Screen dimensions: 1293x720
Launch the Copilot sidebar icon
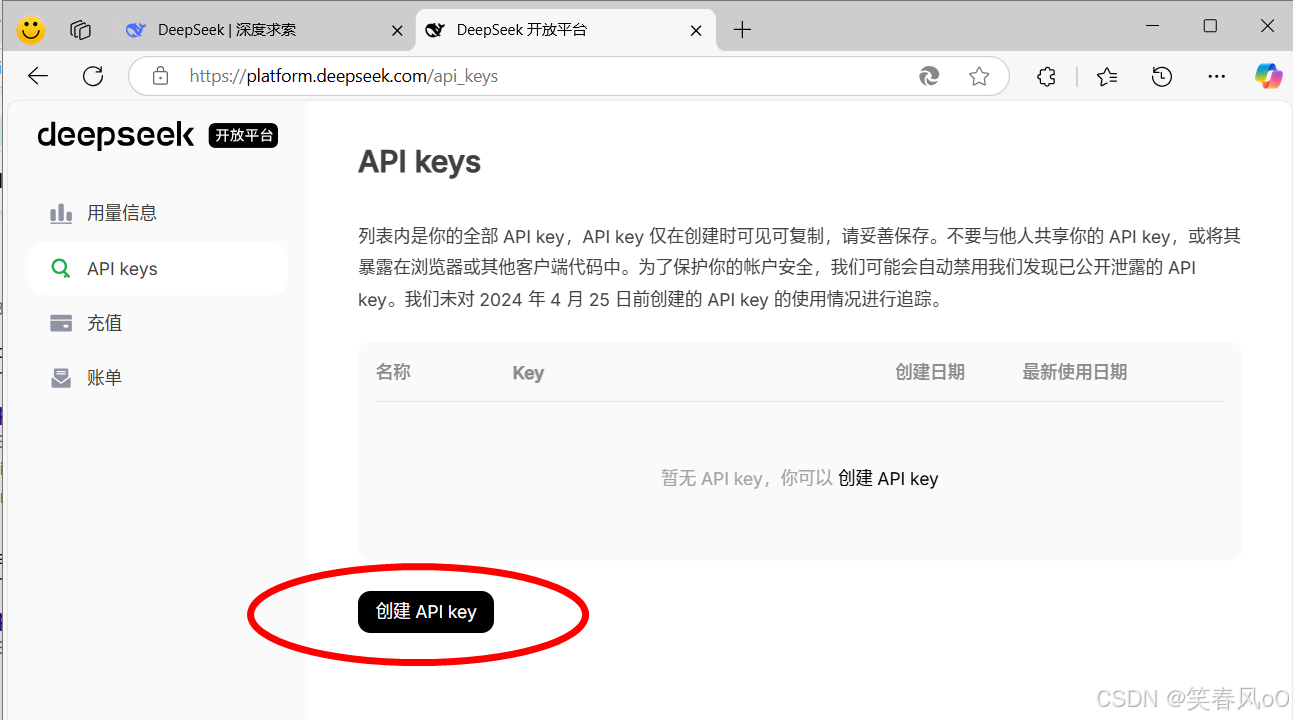1268,76
